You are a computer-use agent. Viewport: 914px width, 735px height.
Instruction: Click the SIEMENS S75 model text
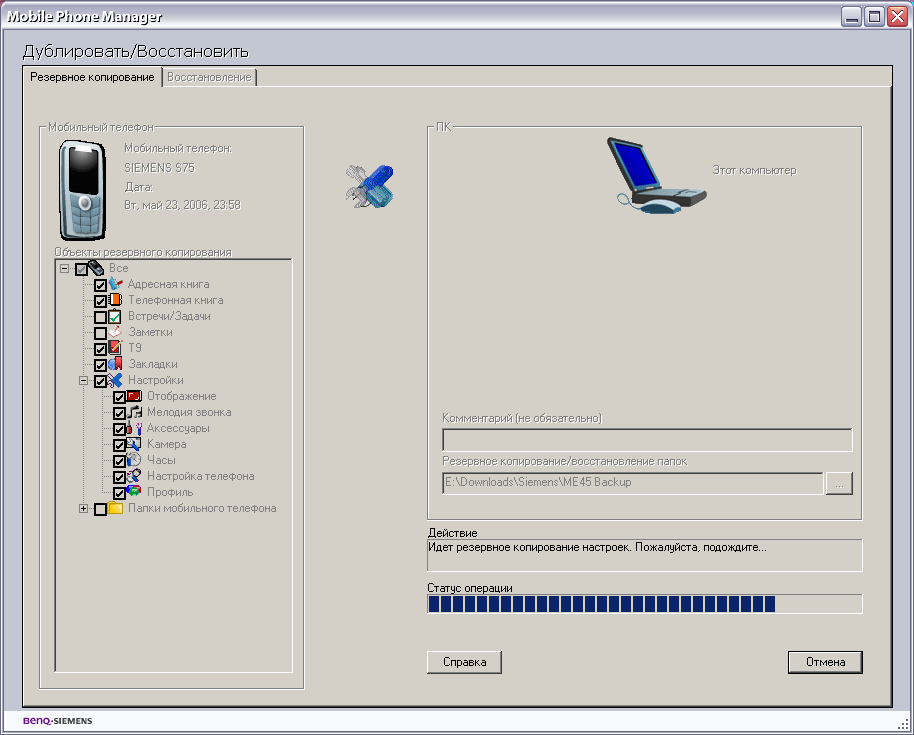tap(159, 168)
